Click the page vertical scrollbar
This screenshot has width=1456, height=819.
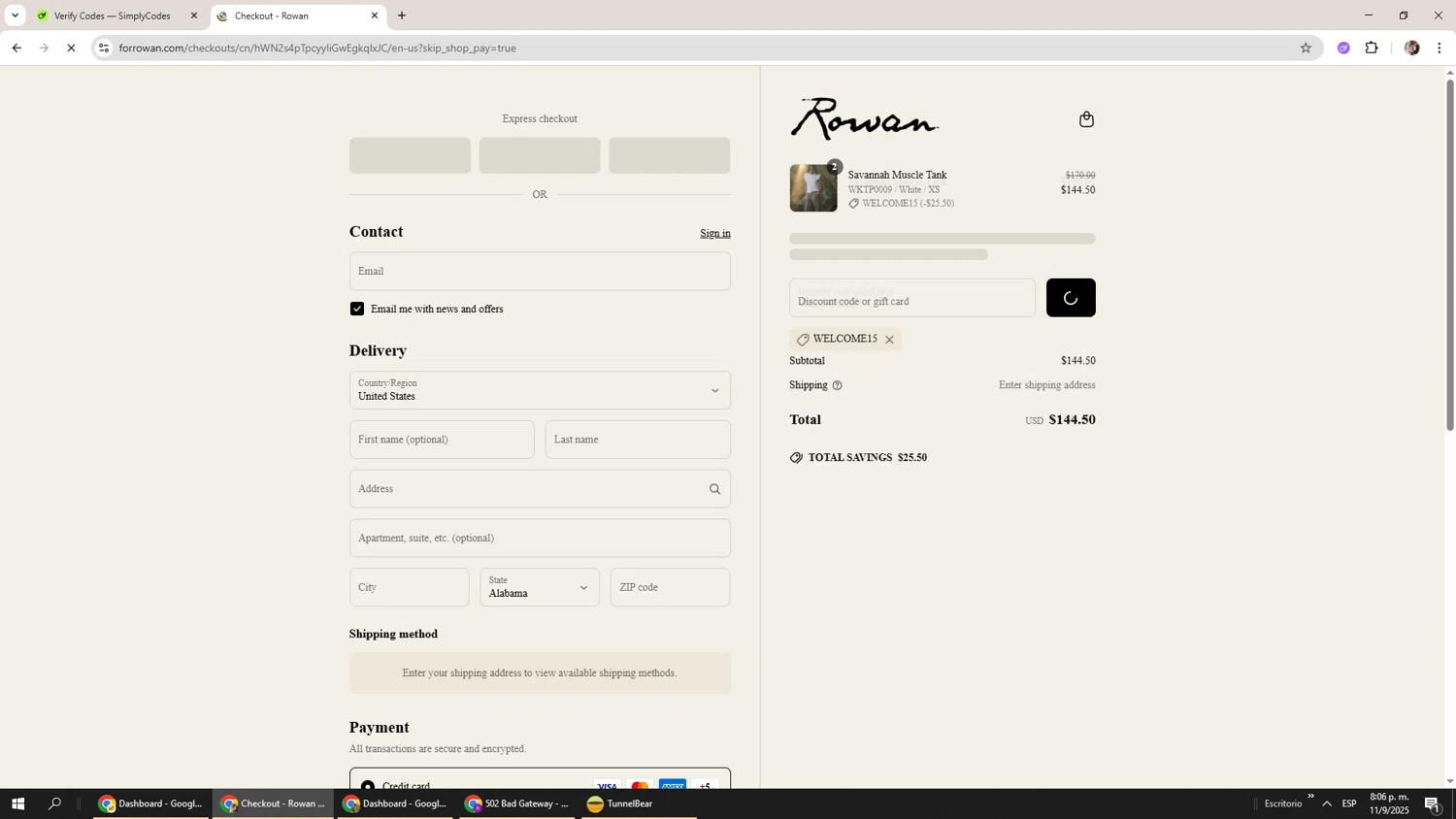coord(1450,254)
